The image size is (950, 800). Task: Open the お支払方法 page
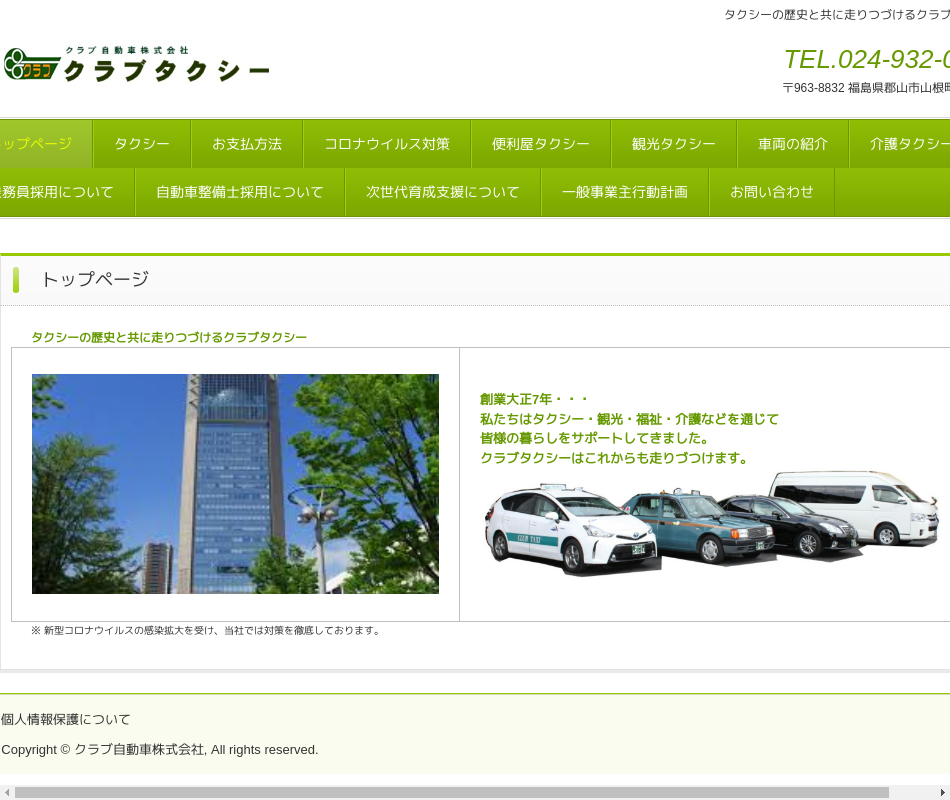[247, 144]
